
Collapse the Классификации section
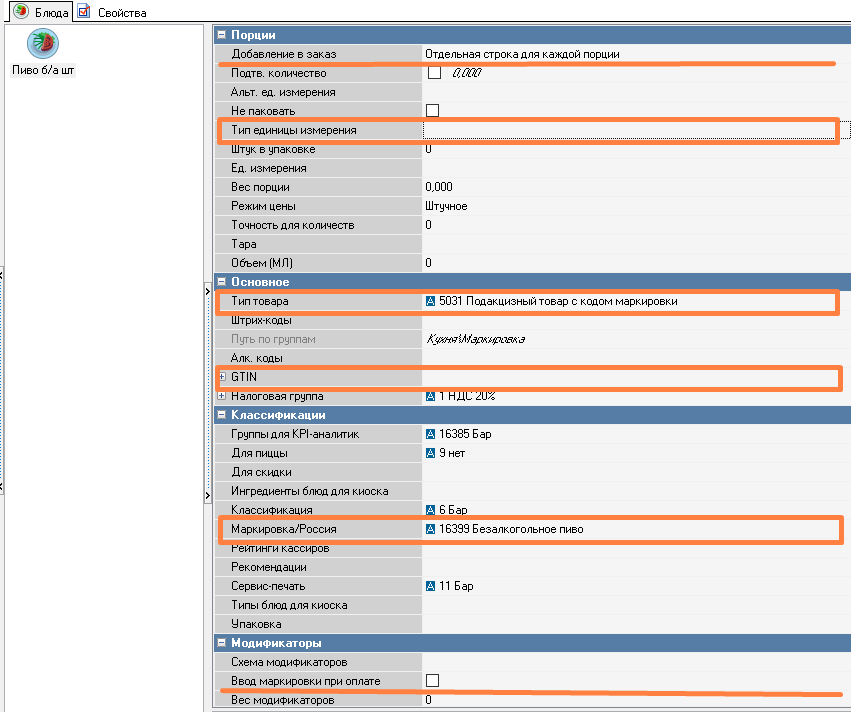tap(221, 415)
